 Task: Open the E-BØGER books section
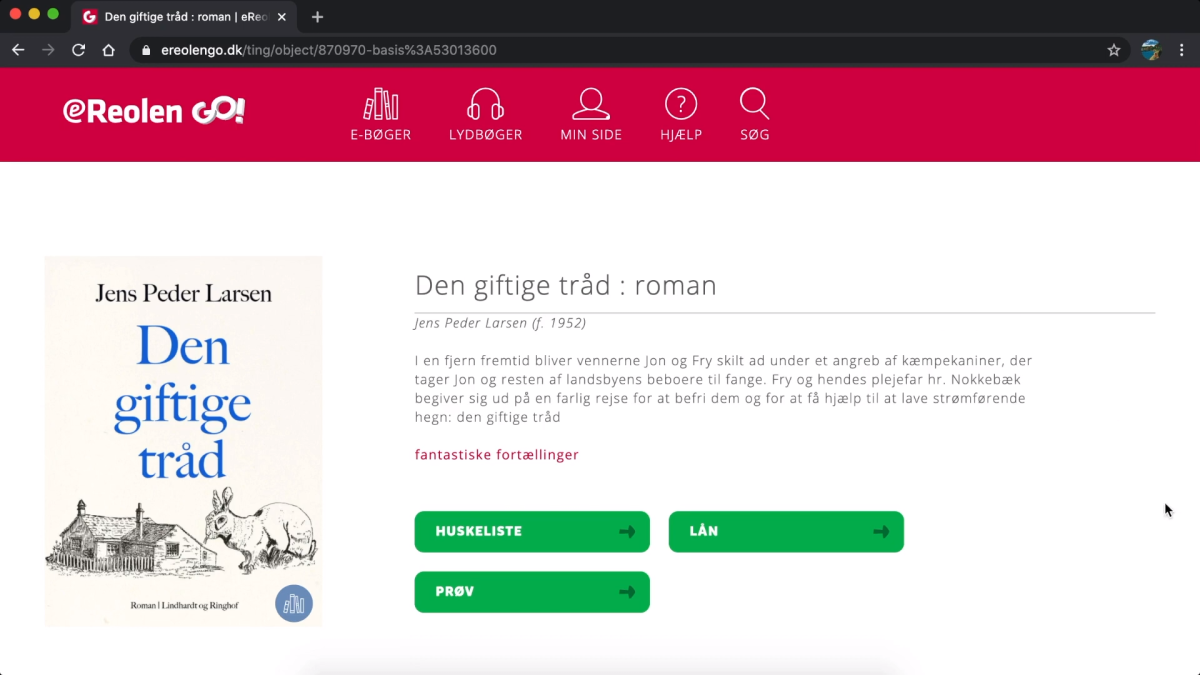[380, 114]
